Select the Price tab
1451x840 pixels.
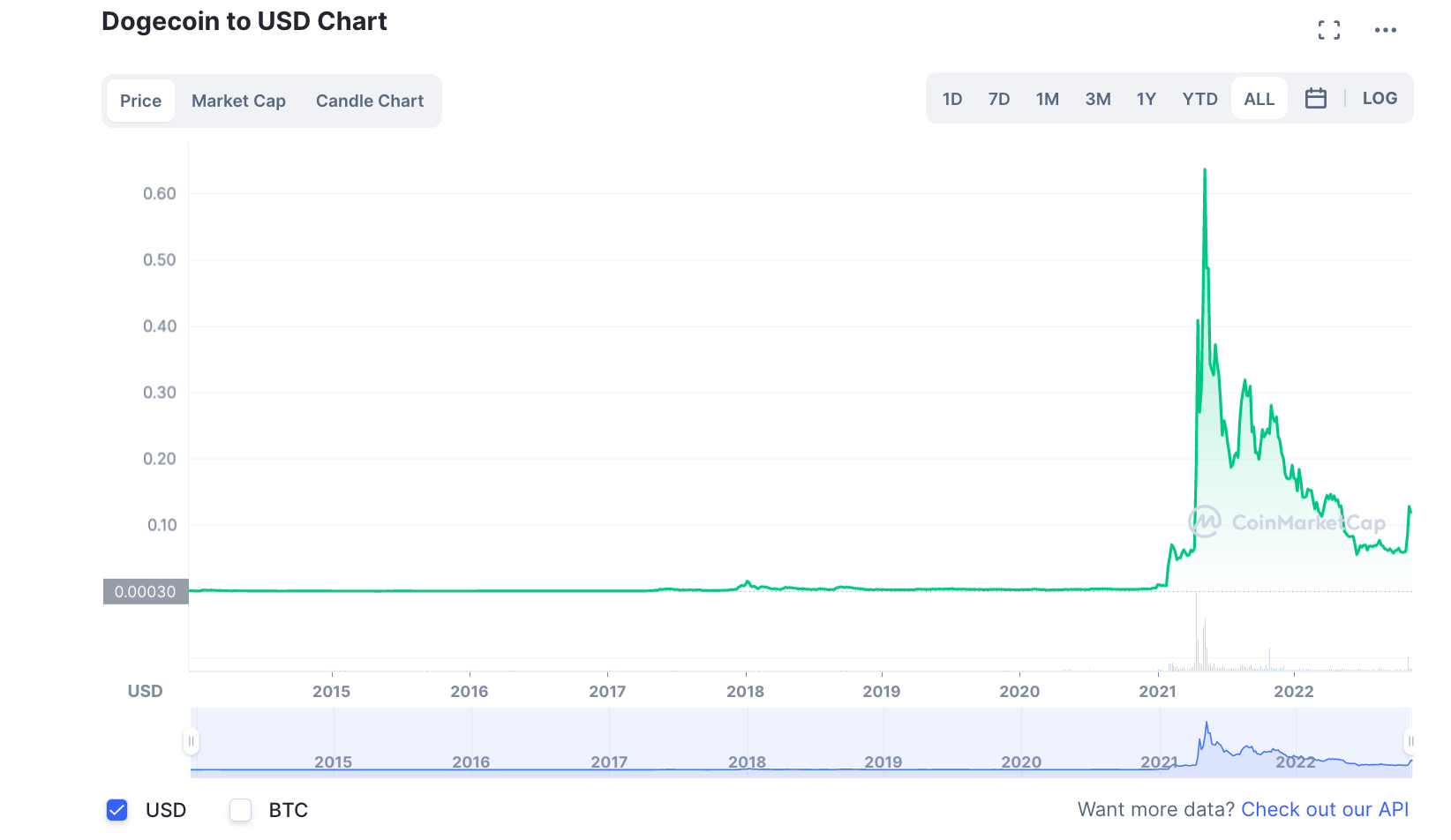coord(140,101)
